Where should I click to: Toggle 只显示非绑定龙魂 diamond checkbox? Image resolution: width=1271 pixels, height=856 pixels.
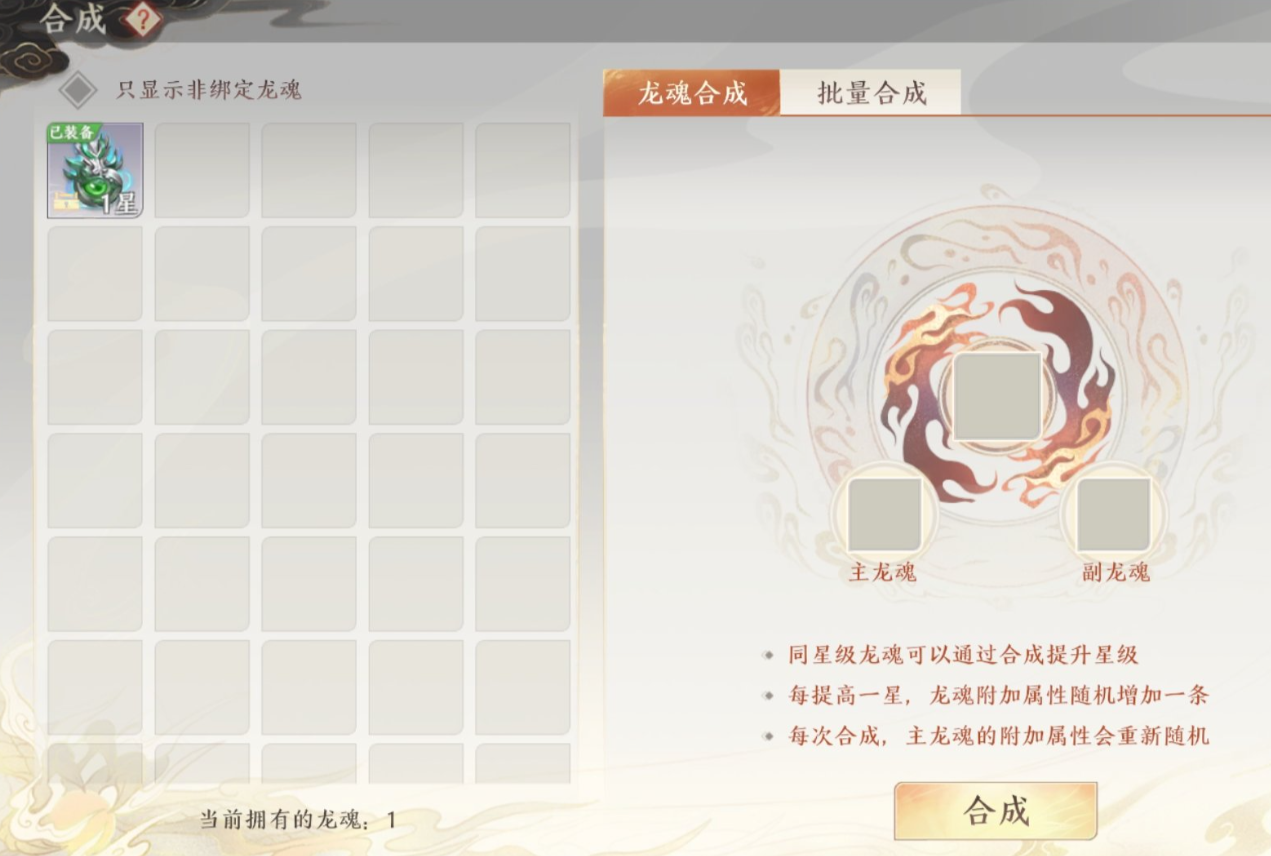pyautogui.click(x=78, y=90)
